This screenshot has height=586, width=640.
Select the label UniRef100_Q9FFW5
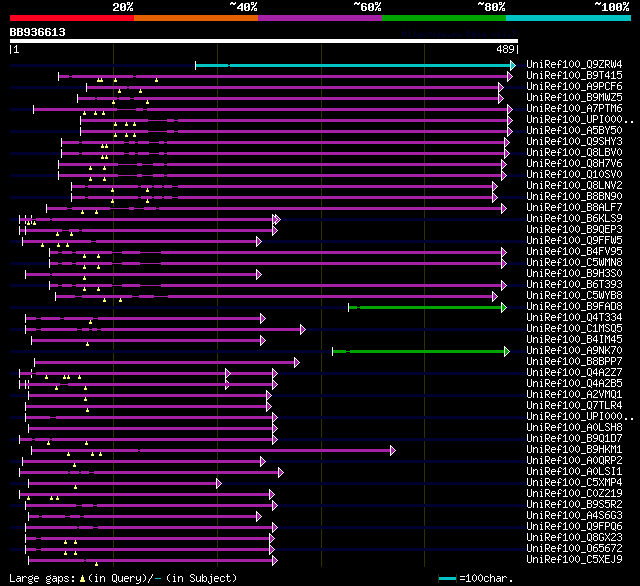coord(574,240)
